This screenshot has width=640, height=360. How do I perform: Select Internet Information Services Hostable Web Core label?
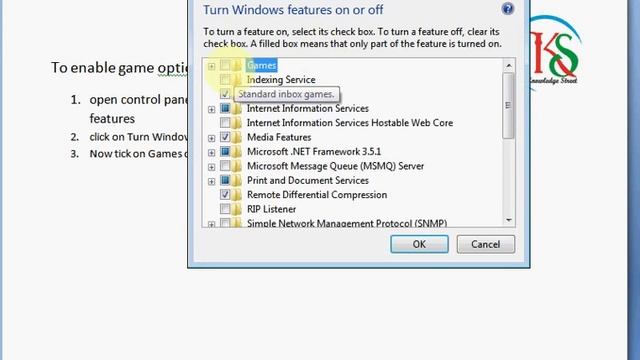point(350,122)
